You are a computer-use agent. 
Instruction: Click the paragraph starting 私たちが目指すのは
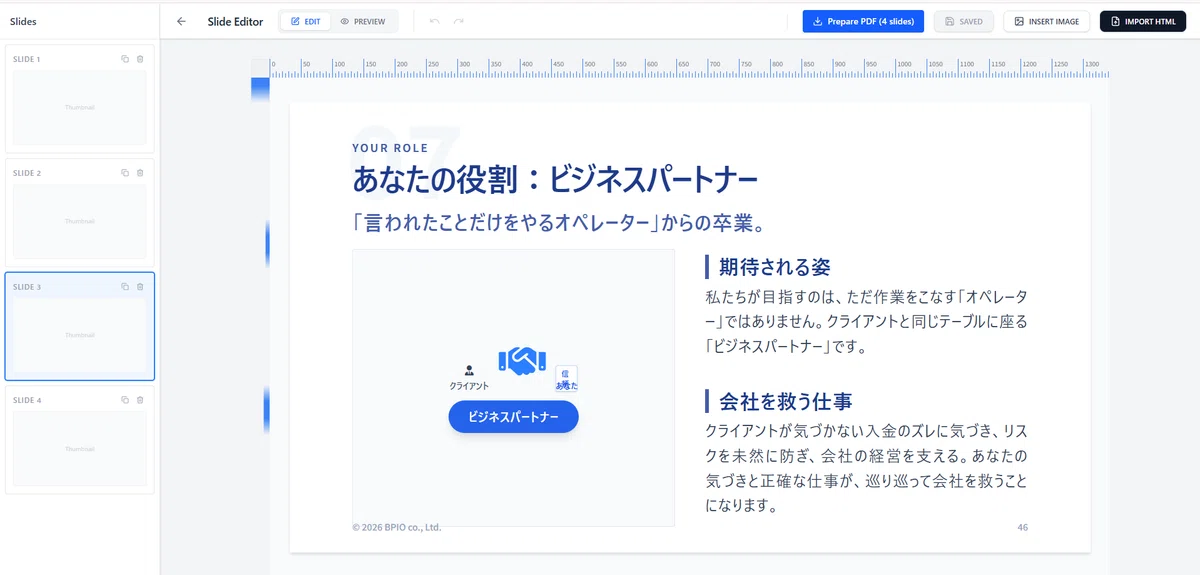(x=866, y=322)
